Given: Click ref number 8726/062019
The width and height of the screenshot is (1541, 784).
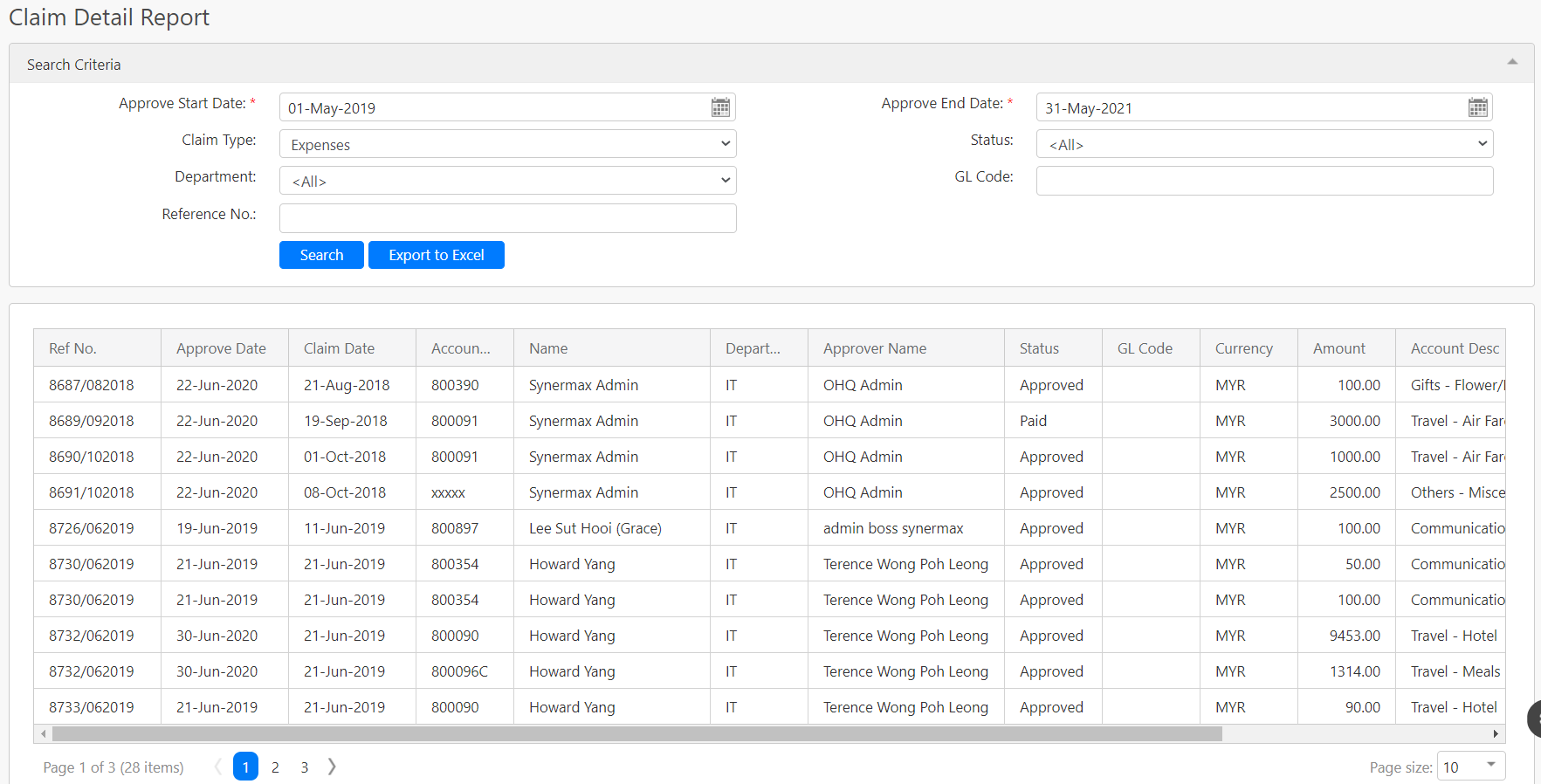Looking at the screenshot, I should click(92, 528).
